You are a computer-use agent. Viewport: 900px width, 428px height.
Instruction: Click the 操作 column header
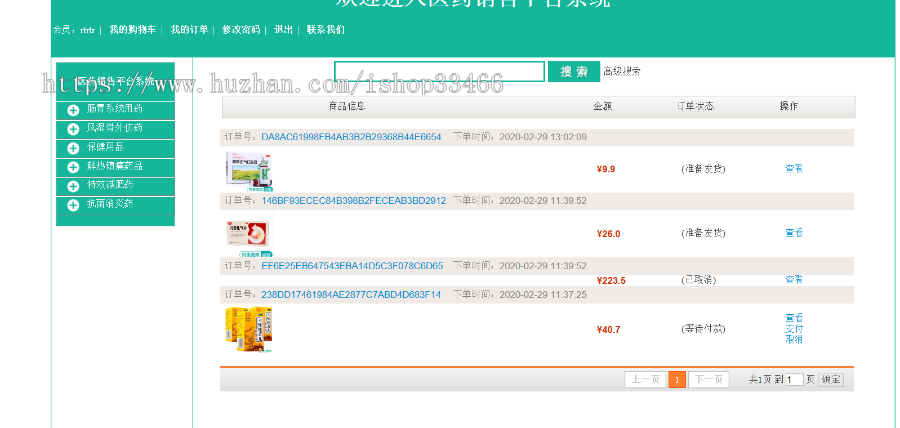pyautogui.click(x=789, y=106)
